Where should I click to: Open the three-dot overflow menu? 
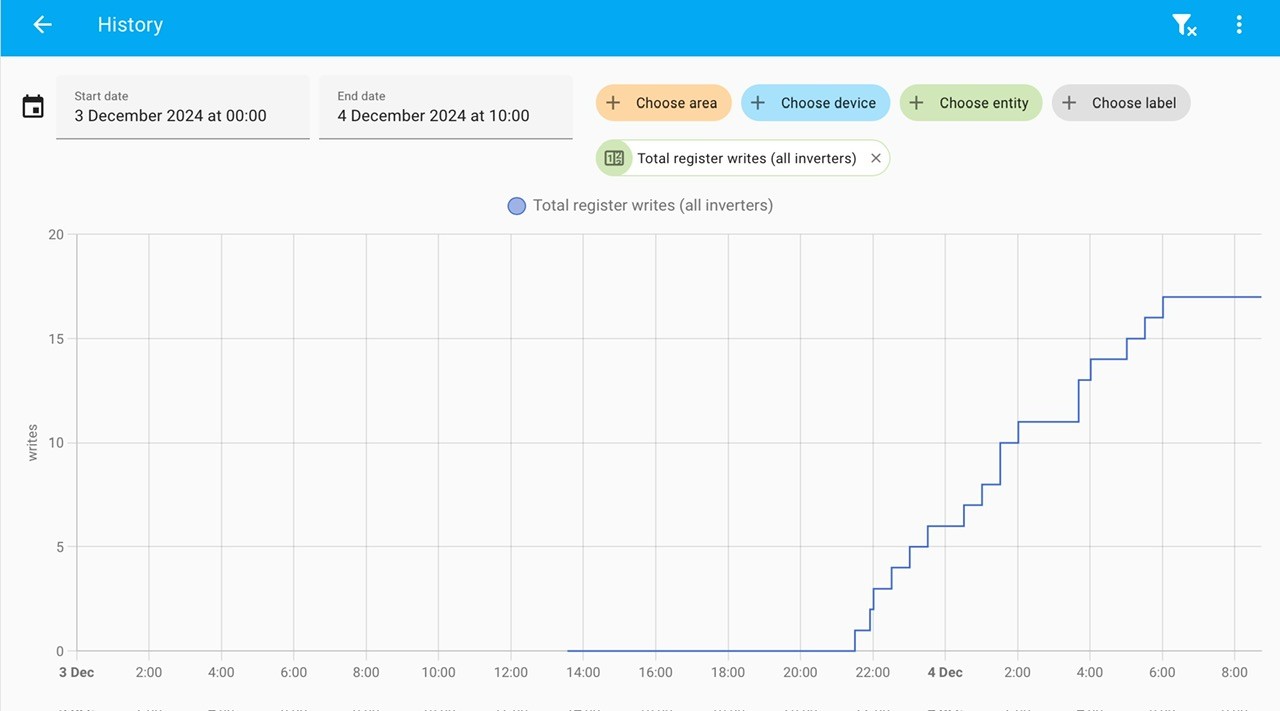[1239, 25]
